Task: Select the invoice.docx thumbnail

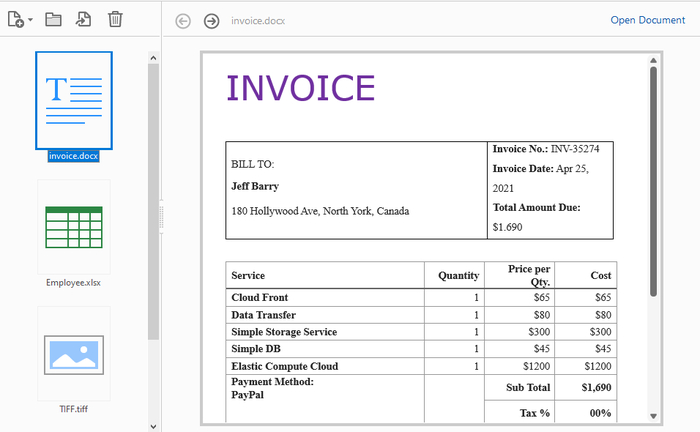Action: pos(74,98)
